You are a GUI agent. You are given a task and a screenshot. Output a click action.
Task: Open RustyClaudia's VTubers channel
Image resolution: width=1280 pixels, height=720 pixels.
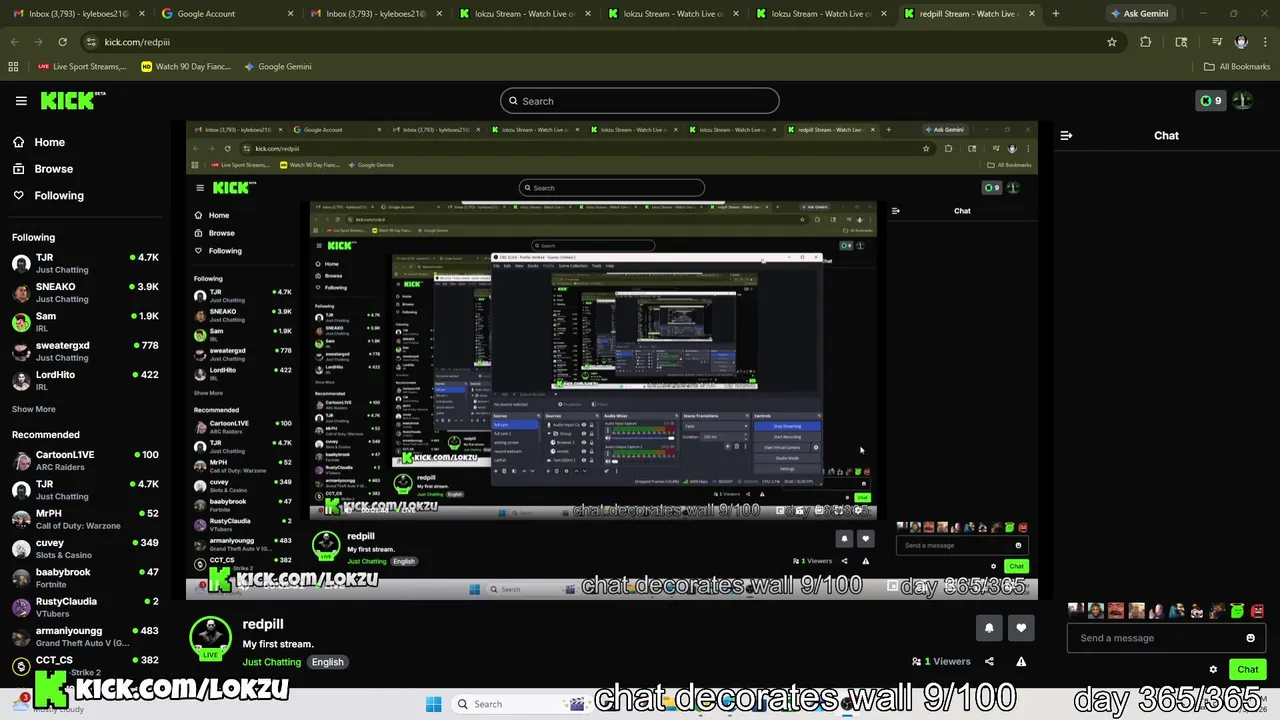pyautogui.click(x=85, y=607)
